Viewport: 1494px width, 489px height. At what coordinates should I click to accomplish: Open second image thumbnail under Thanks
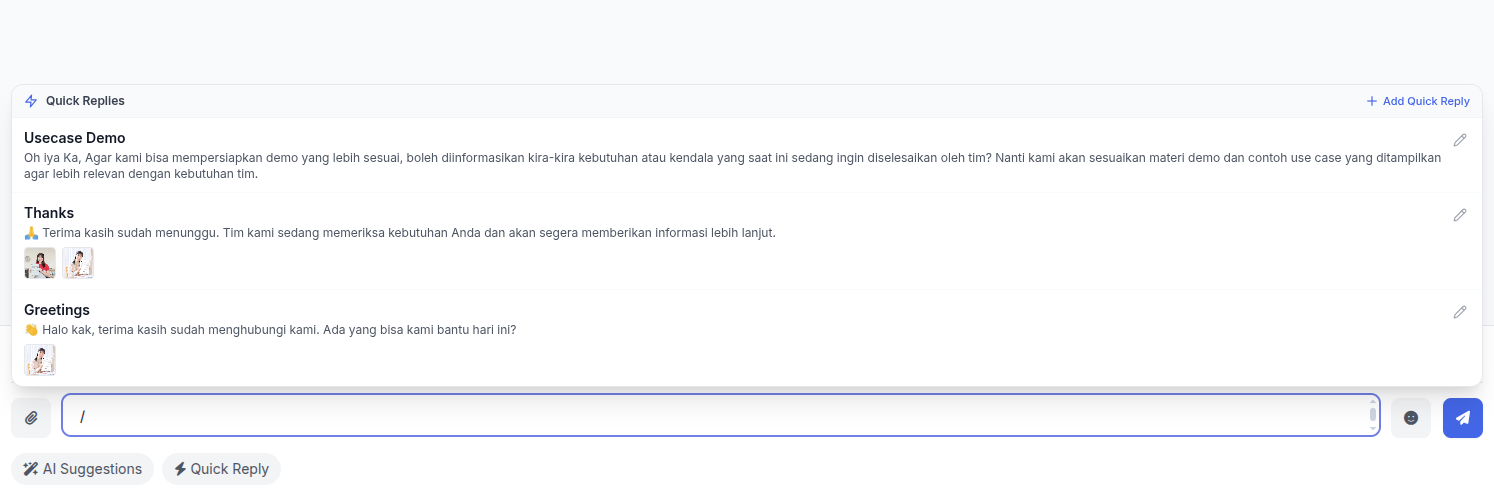coord(78,263)
